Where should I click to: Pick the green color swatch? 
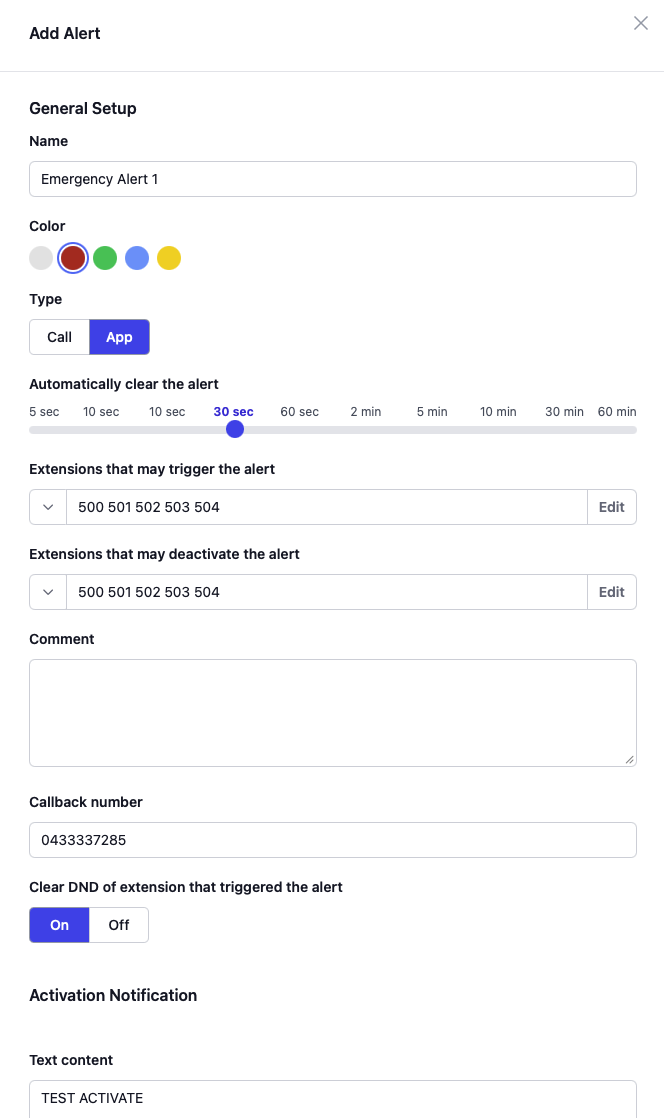[x=105, y=258]
